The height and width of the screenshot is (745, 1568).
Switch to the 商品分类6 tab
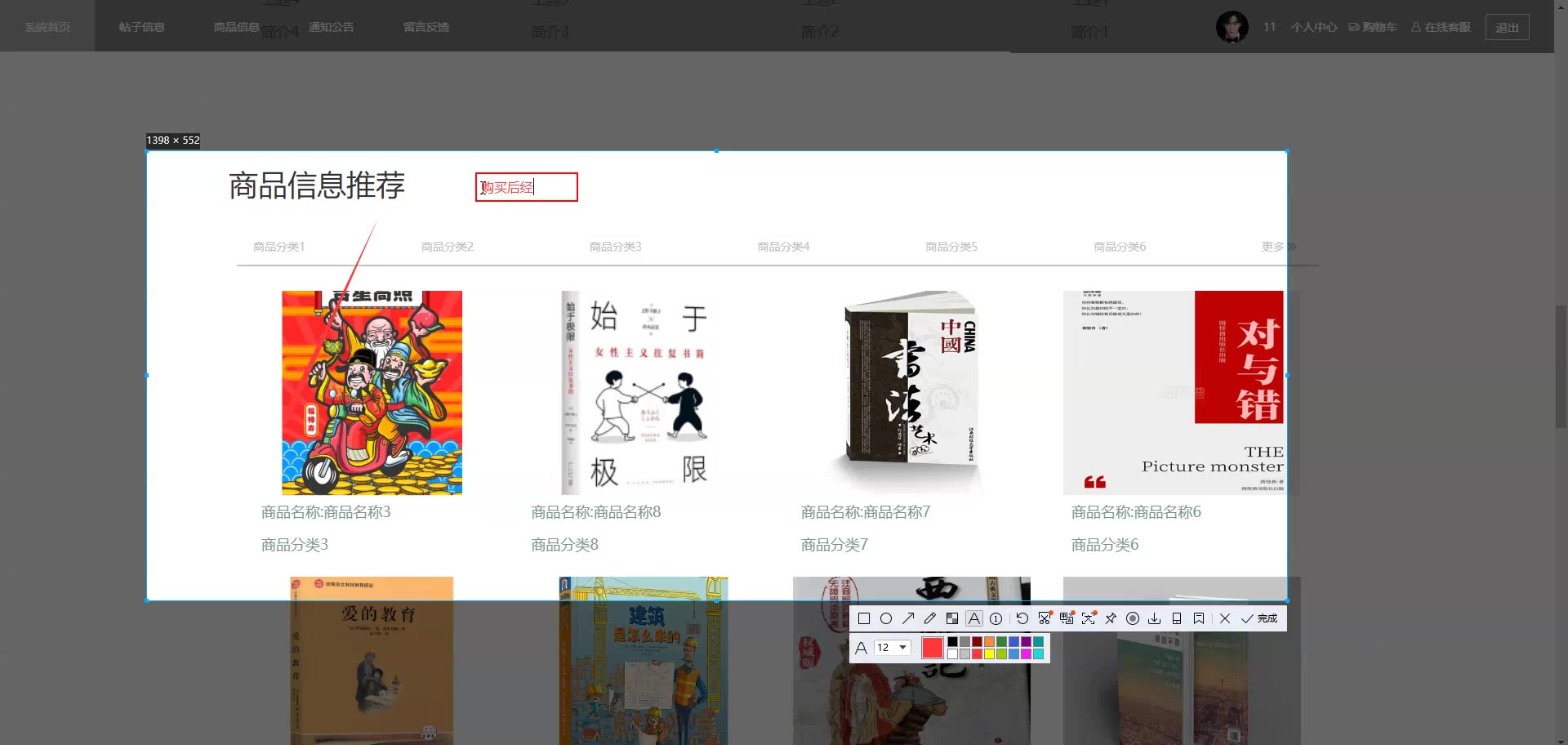pyautogui.click(x=1120, y=247)
